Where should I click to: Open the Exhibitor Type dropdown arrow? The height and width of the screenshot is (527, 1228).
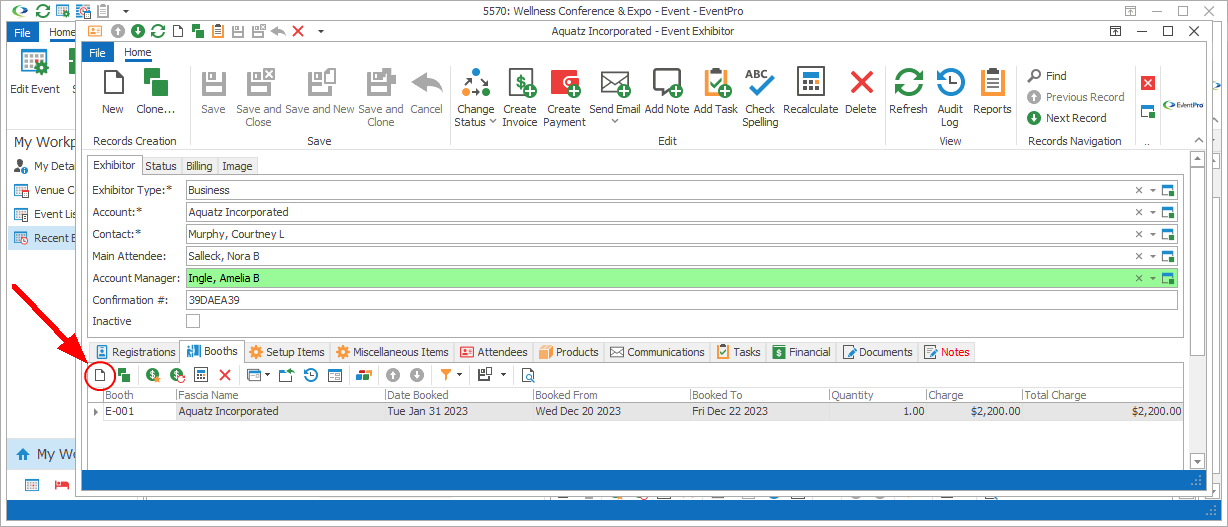(1152, 190)
